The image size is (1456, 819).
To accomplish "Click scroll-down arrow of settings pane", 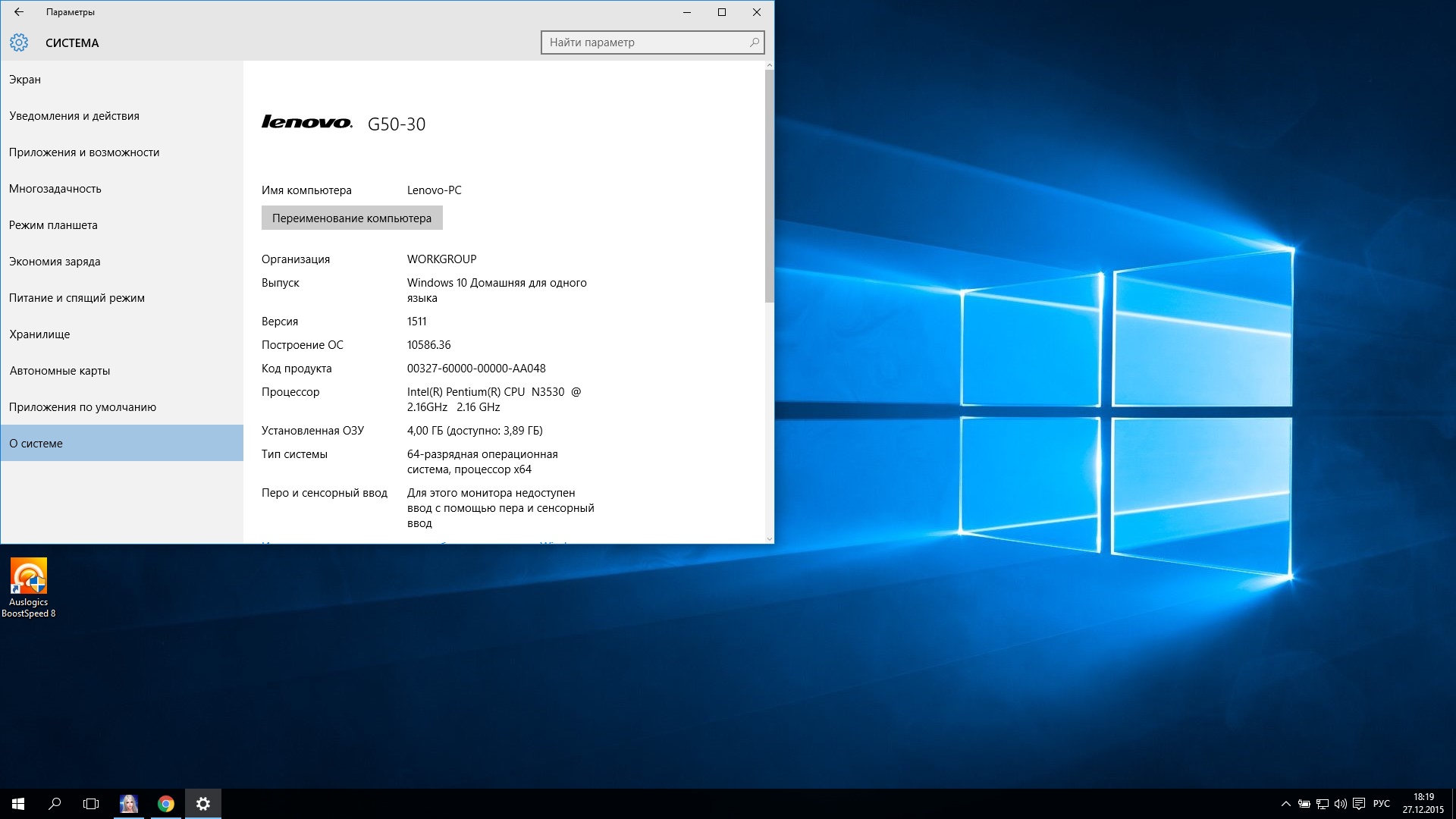I will point(769,538).
